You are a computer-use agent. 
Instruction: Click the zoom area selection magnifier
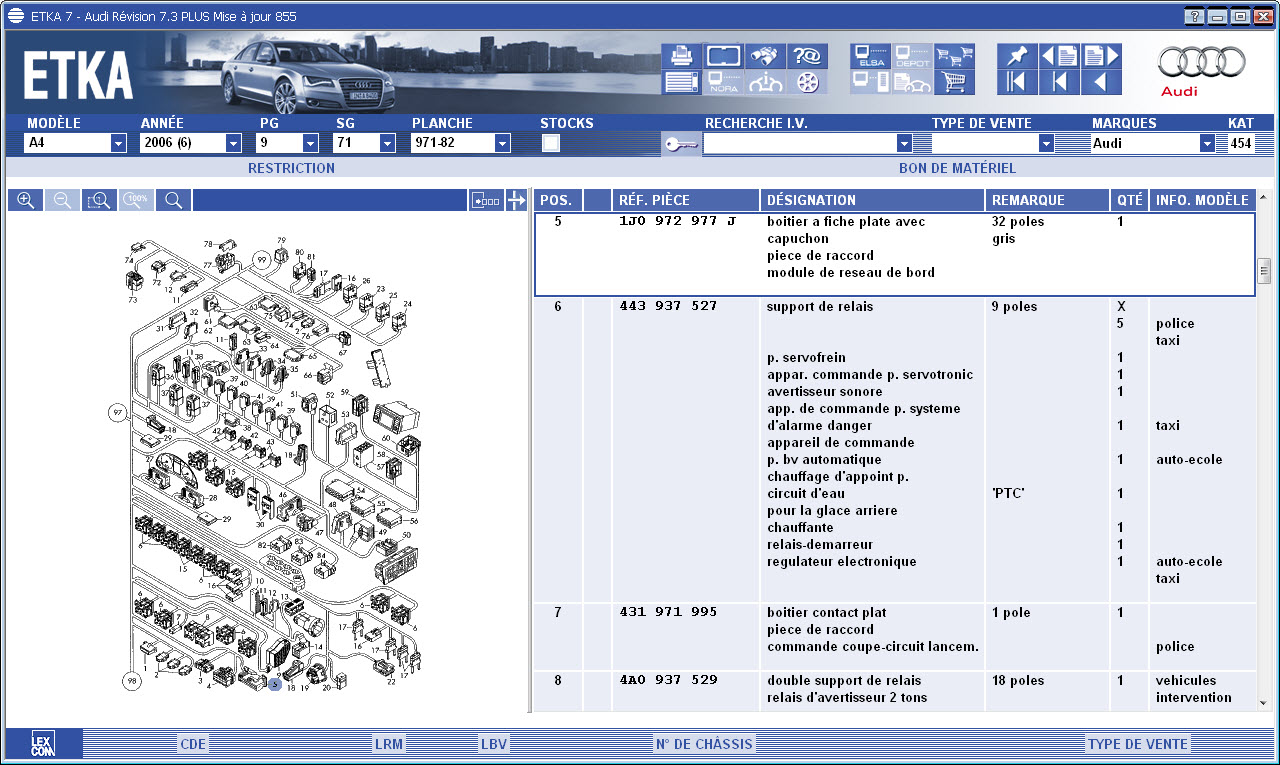tap(99, 200)
